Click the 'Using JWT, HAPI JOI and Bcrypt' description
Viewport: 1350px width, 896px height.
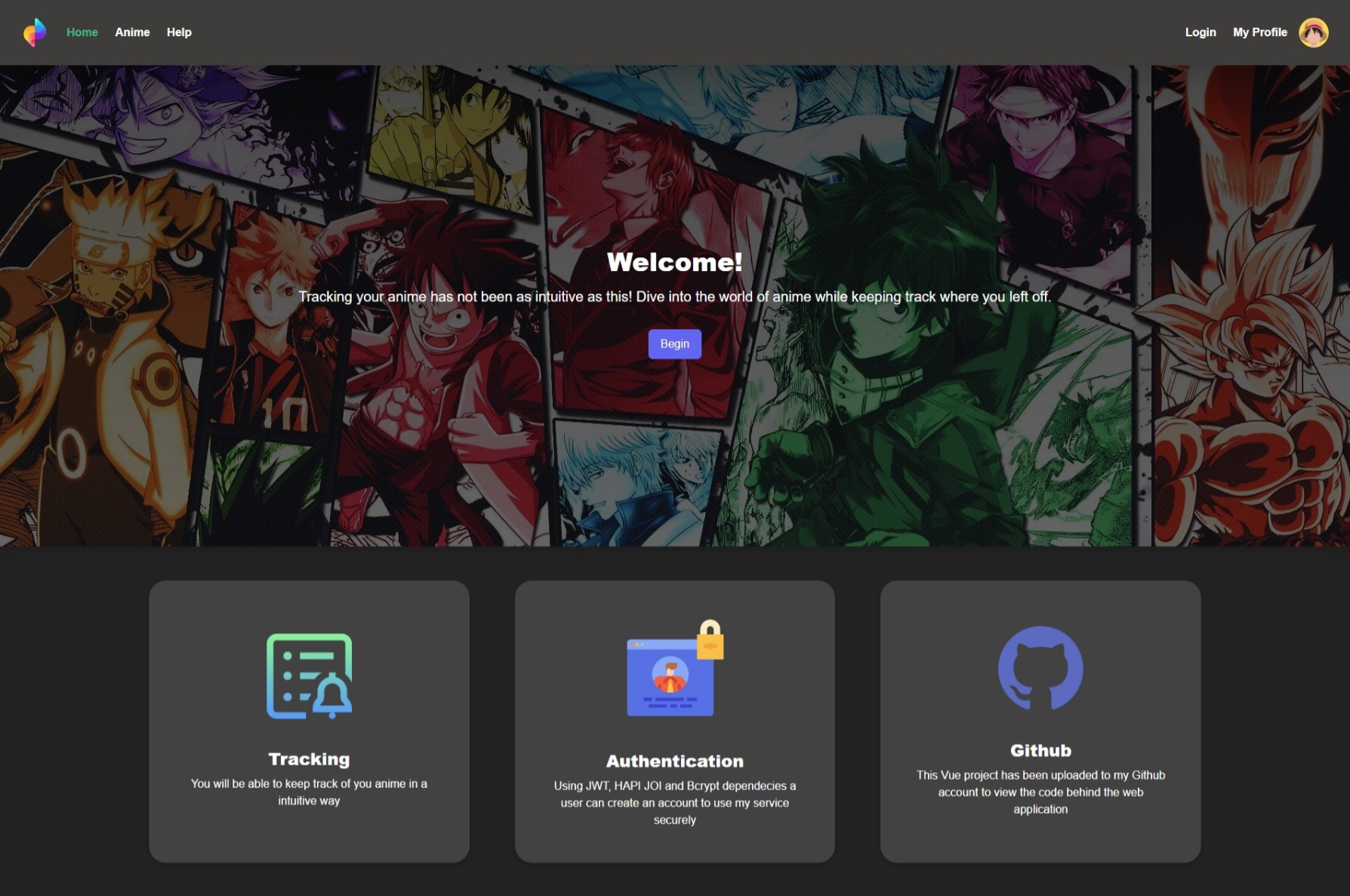point(675,802)
